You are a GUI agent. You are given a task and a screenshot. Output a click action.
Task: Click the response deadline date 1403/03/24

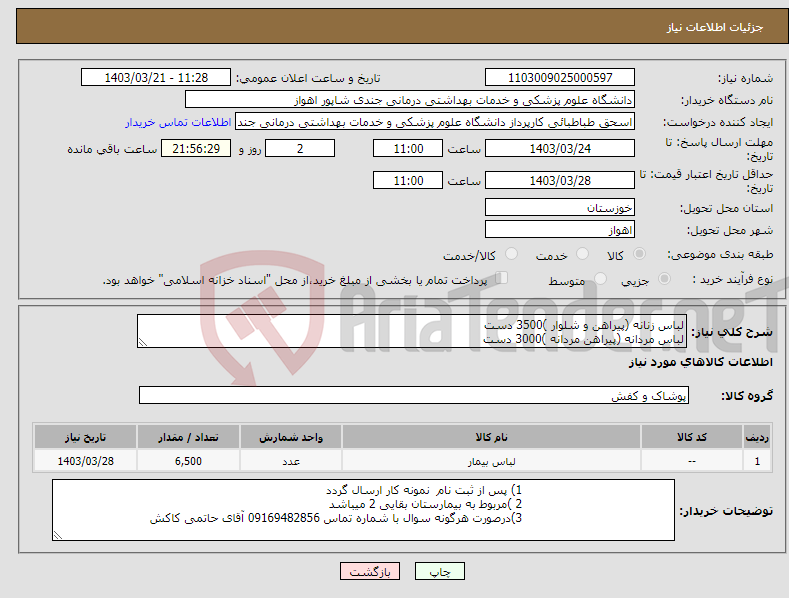coord(560,148)
